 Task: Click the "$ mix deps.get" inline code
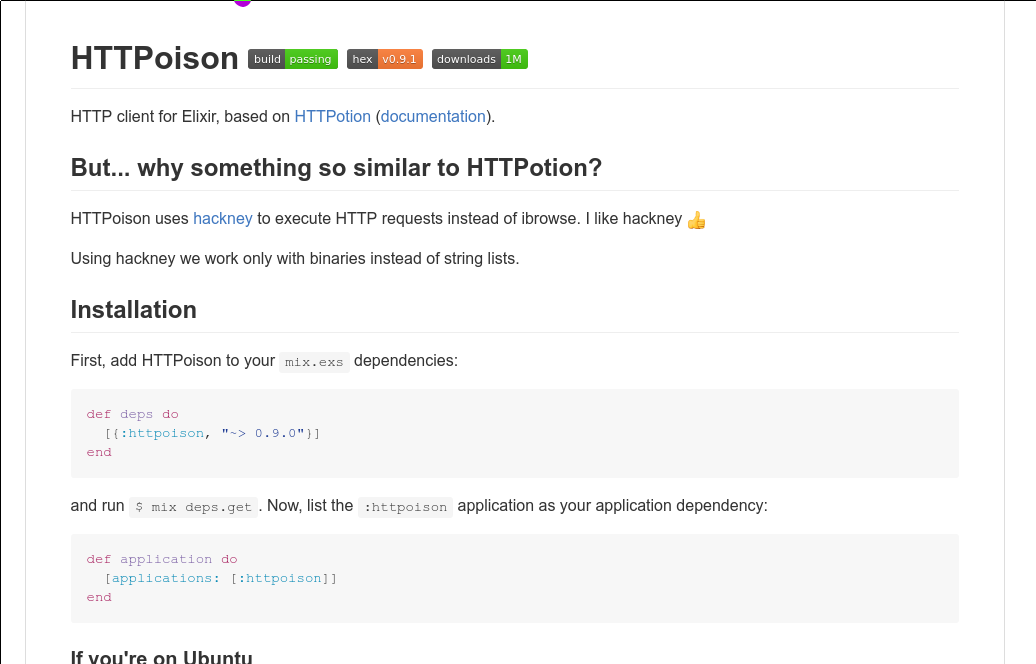(194, 507)
